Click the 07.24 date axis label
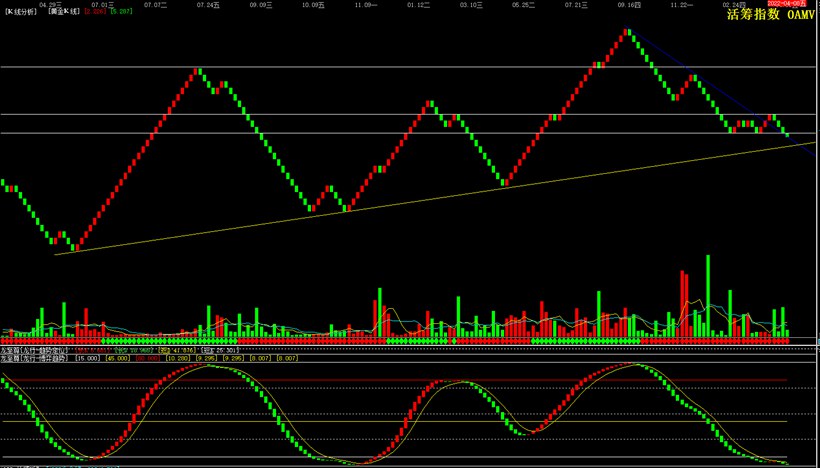The height and width of the screenshot is (468, 820). coord(208,4)
